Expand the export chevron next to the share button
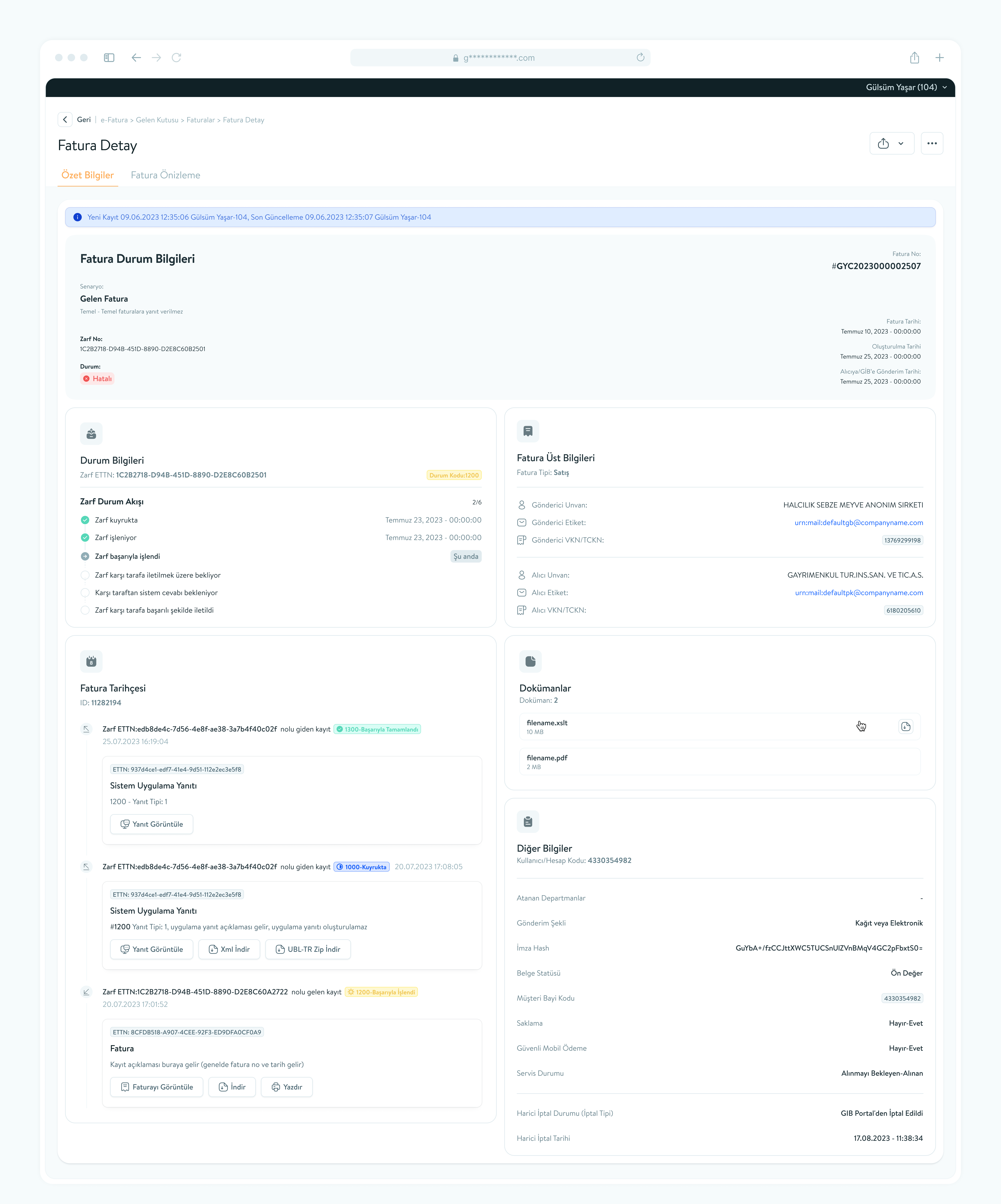Image resolution: width=1001 pixels, height=1204 pixels. point(901,143)
